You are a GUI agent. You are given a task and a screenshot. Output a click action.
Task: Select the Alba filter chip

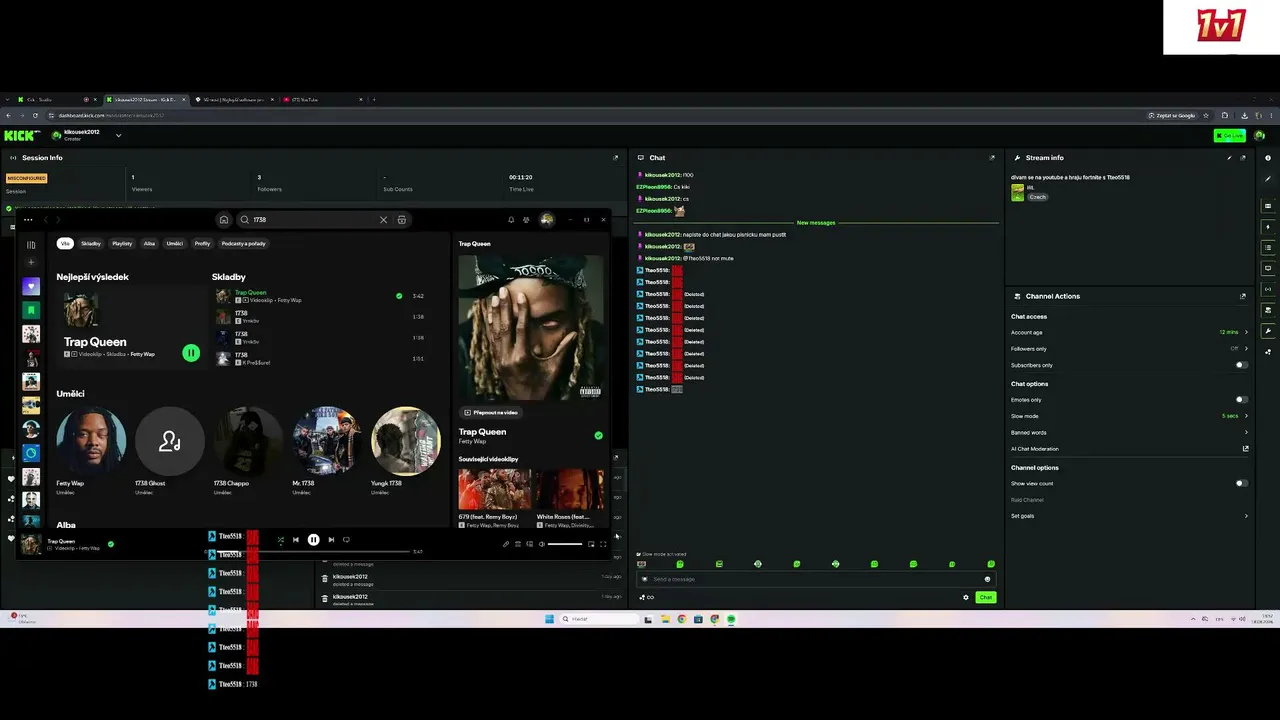coord(149,243)
